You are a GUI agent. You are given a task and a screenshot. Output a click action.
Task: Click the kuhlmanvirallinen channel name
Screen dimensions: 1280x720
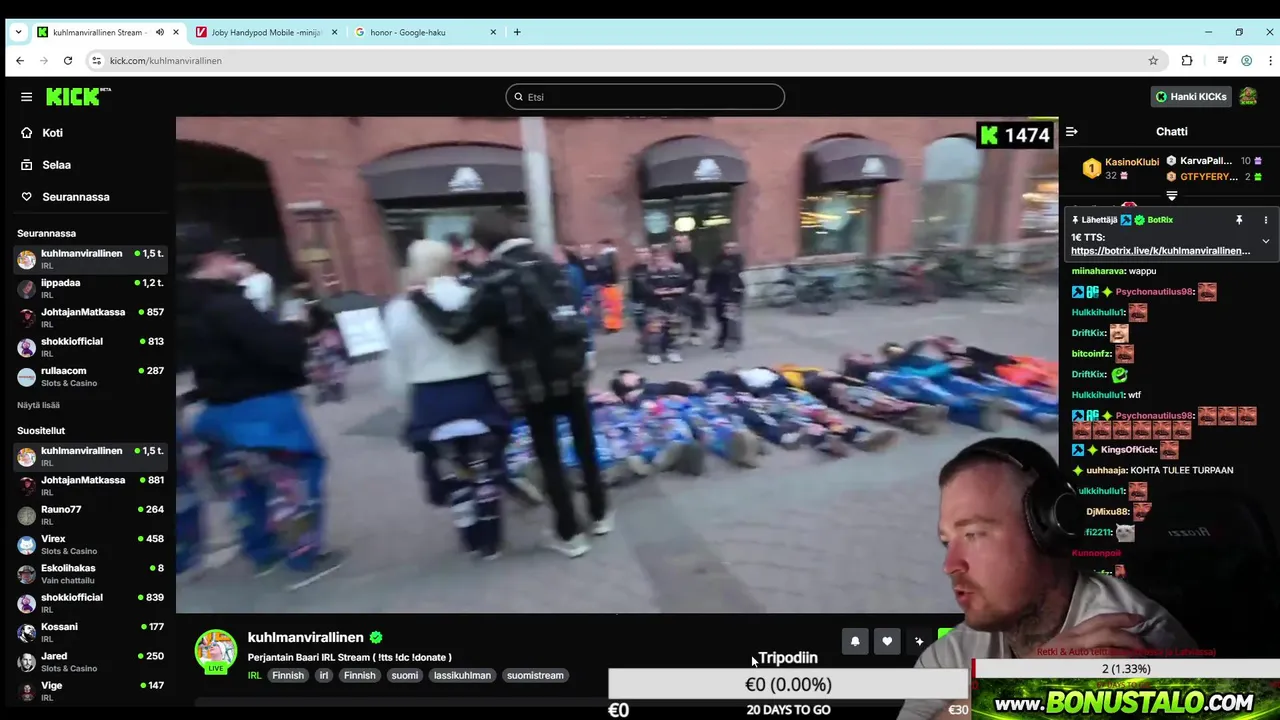point(305,637)
